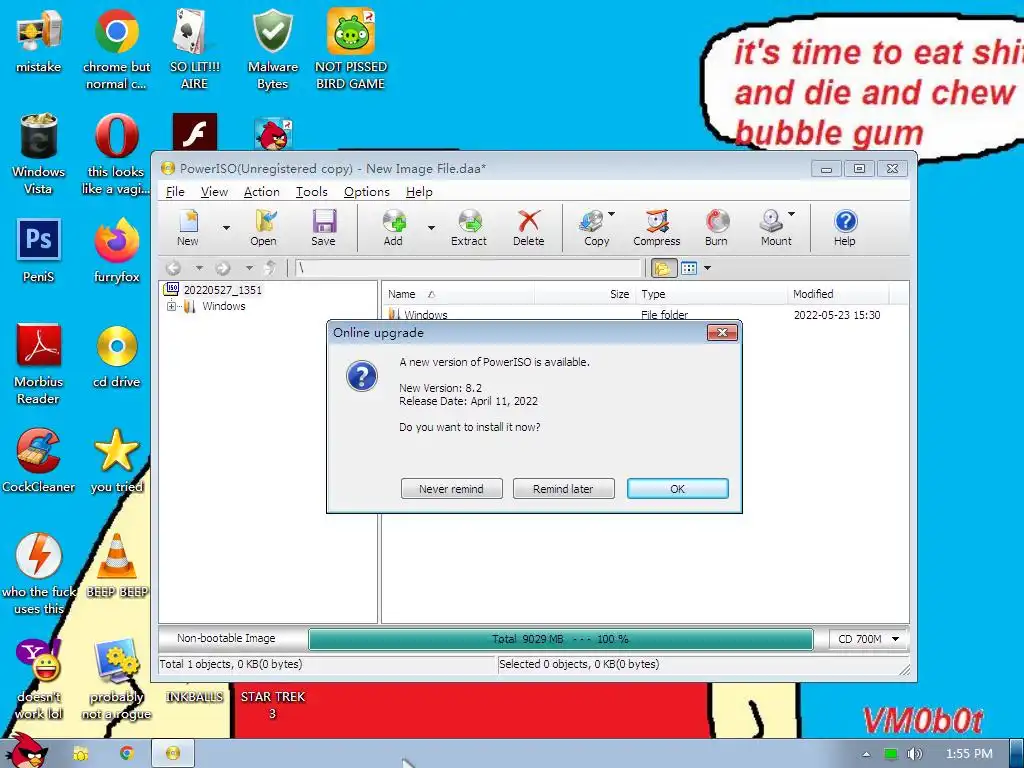Click the Save floppy disk icon
Screen dimensions: 1024x768
pos(323,227)
